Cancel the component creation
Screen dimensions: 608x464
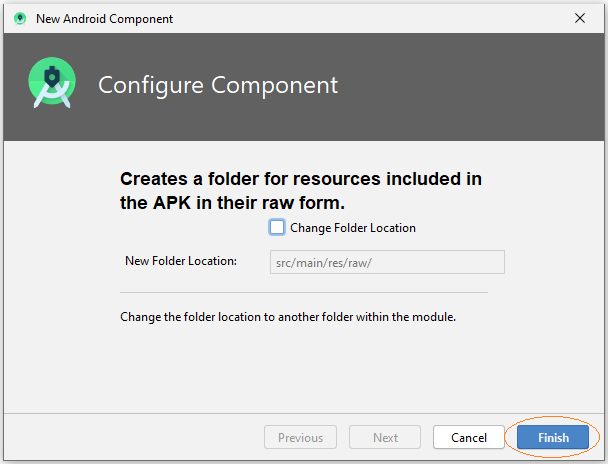[x=469, y=437]
